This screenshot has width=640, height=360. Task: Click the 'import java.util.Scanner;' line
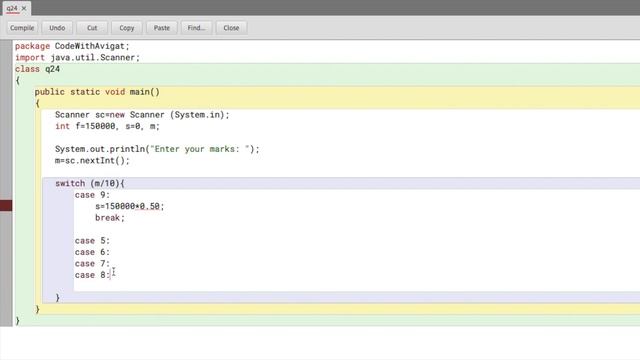point(78,58)
